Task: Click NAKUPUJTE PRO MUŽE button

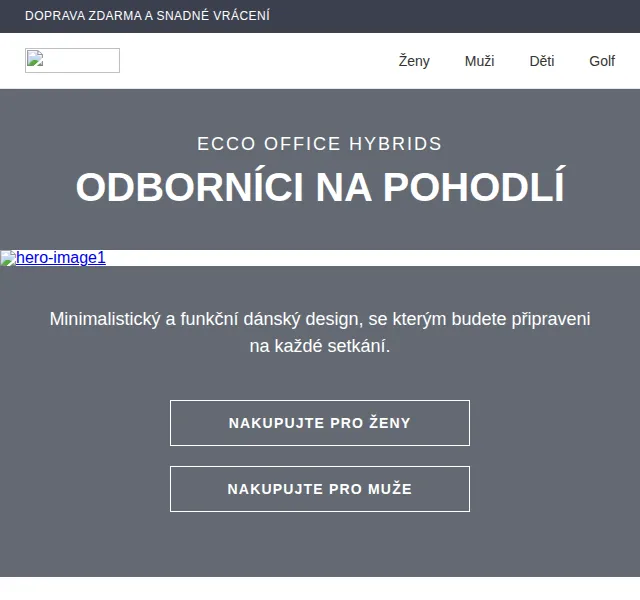Action: click(320, 489)
